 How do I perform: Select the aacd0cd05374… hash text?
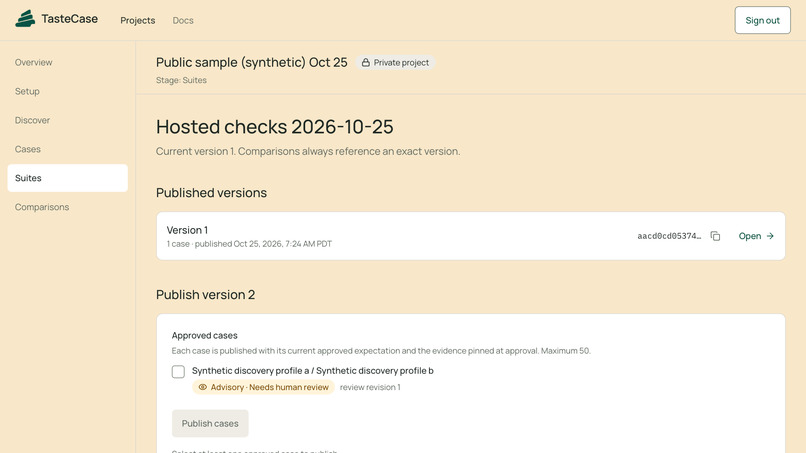[669, 236]
